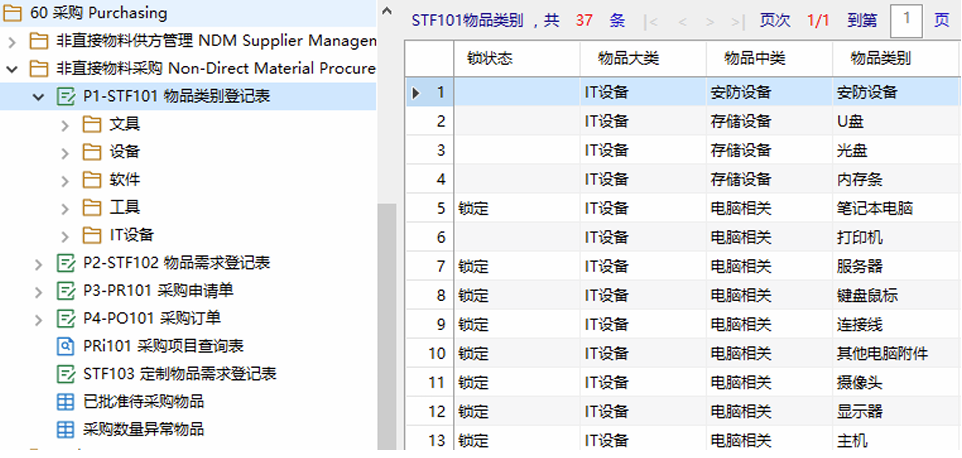Click the P3-PR101 采购申请单 form icon
This screenshot has height=458, width=962.
point(66,290)
